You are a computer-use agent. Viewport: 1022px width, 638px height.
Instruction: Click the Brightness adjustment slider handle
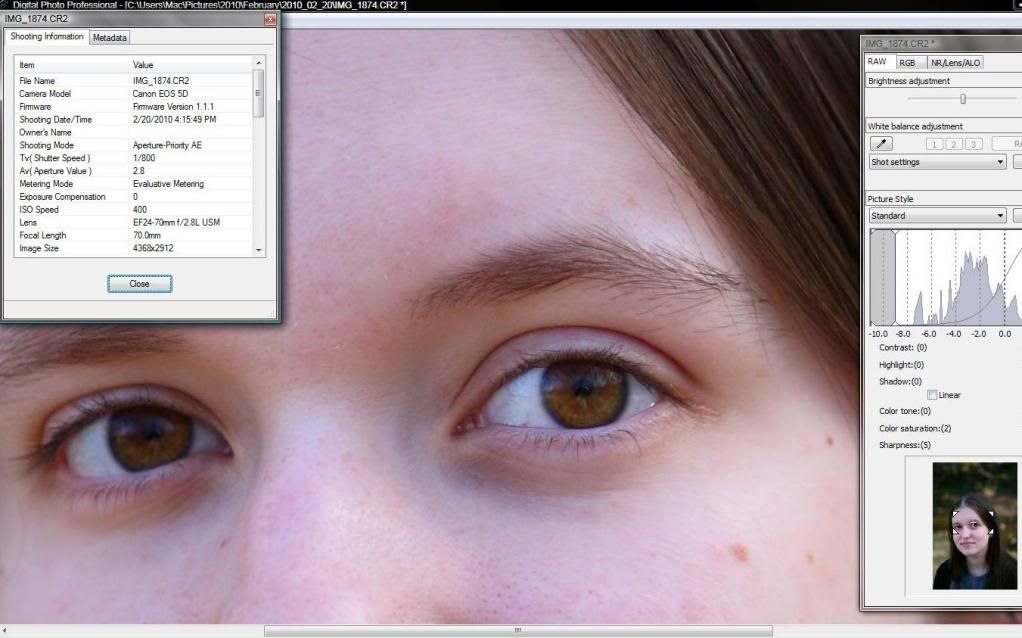pyautogui.click(x=963, y=98)
